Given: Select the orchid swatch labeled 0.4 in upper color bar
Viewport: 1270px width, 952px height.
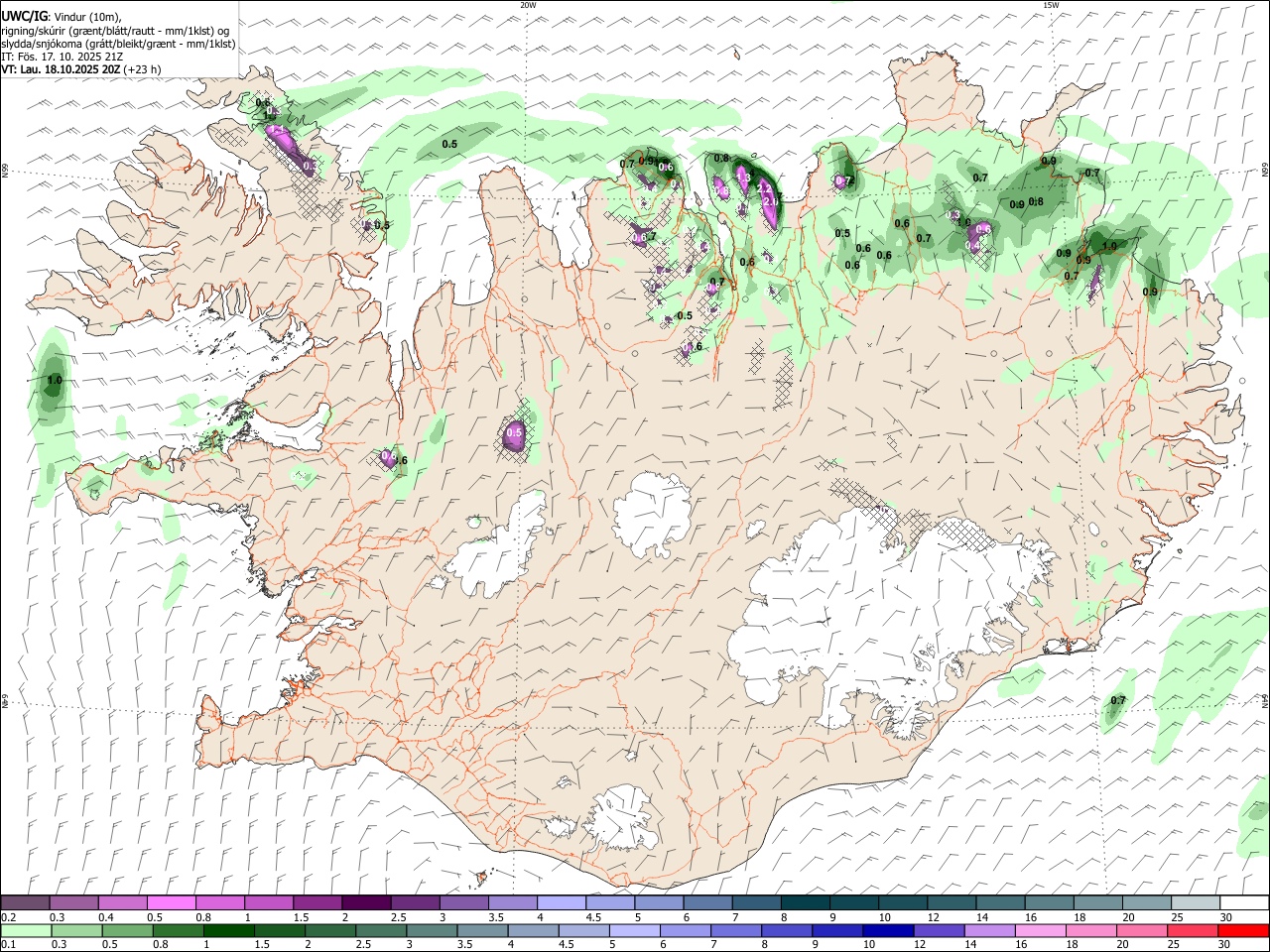Looking at the screenshot, I should (x=122, y=902).
